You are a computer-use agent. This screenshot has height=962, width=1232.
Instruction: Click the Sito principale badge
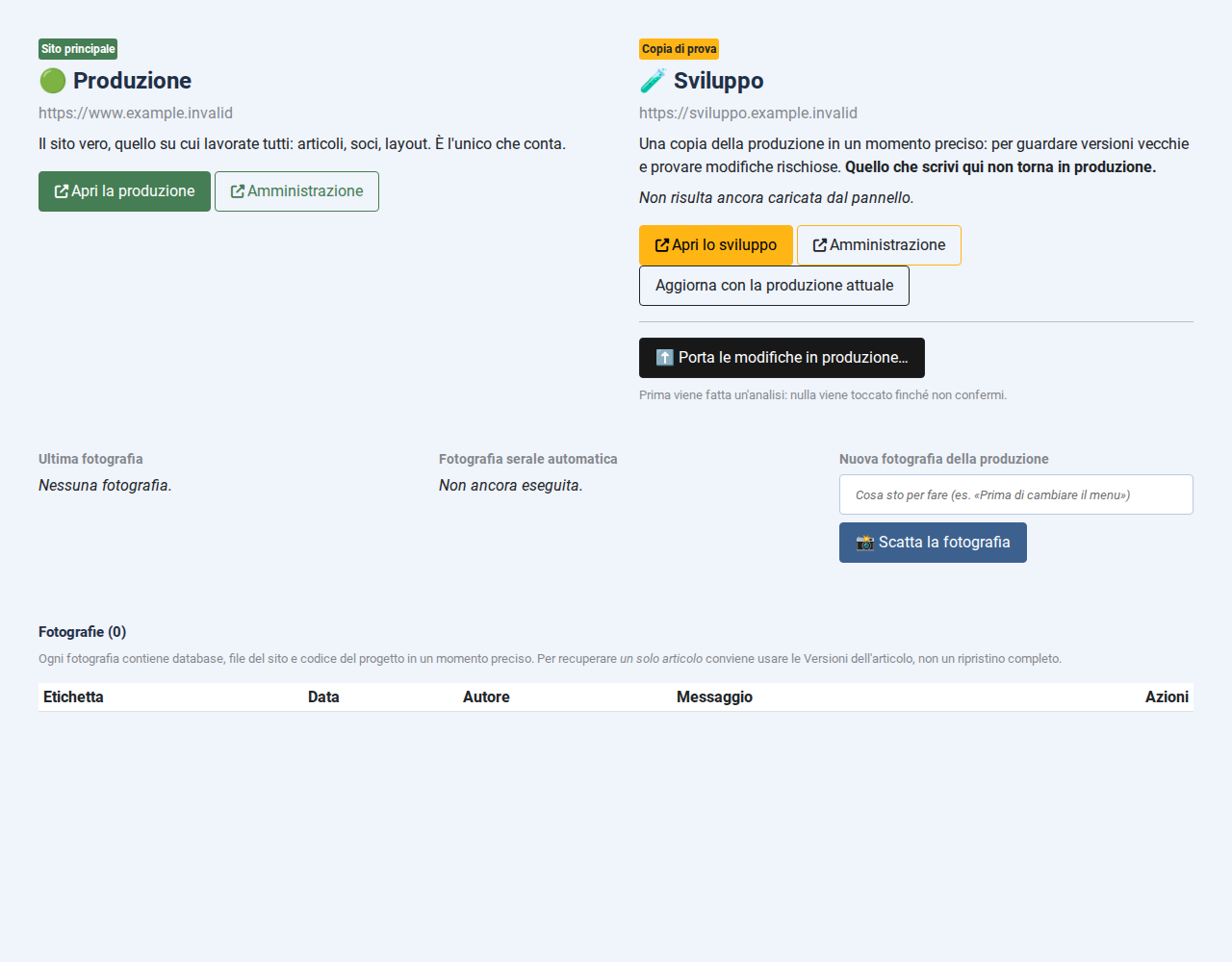click(78, 49)
